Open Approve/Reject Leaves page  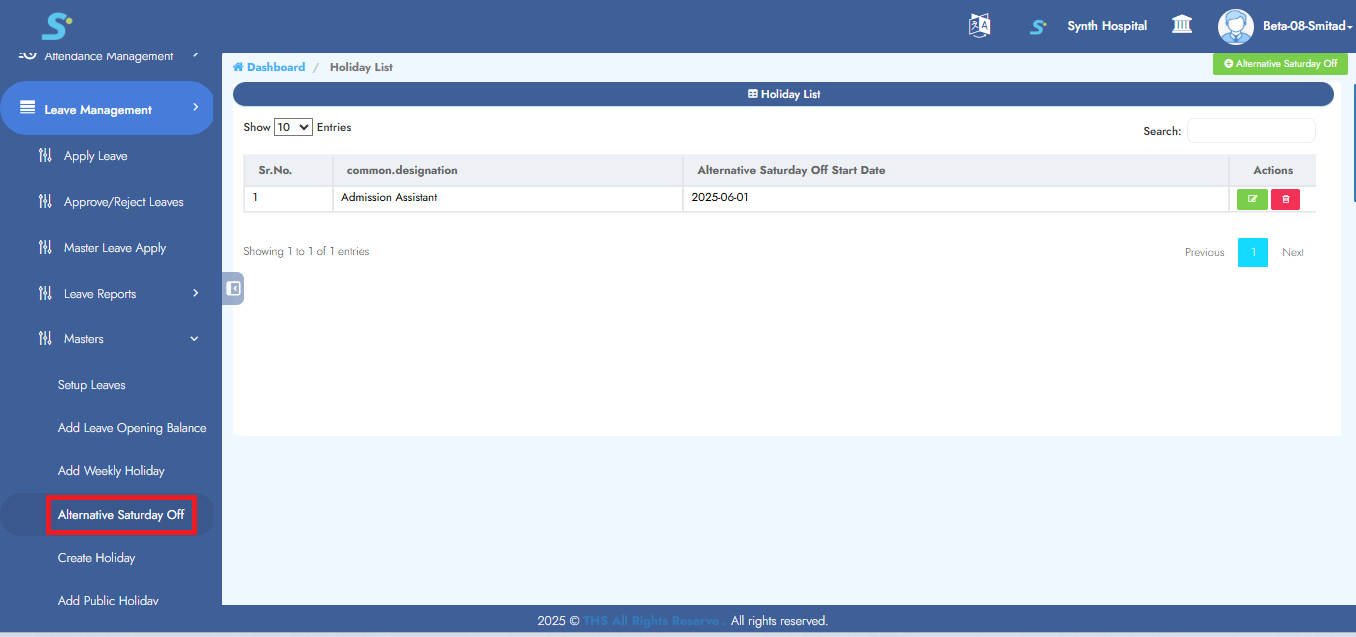123,202
